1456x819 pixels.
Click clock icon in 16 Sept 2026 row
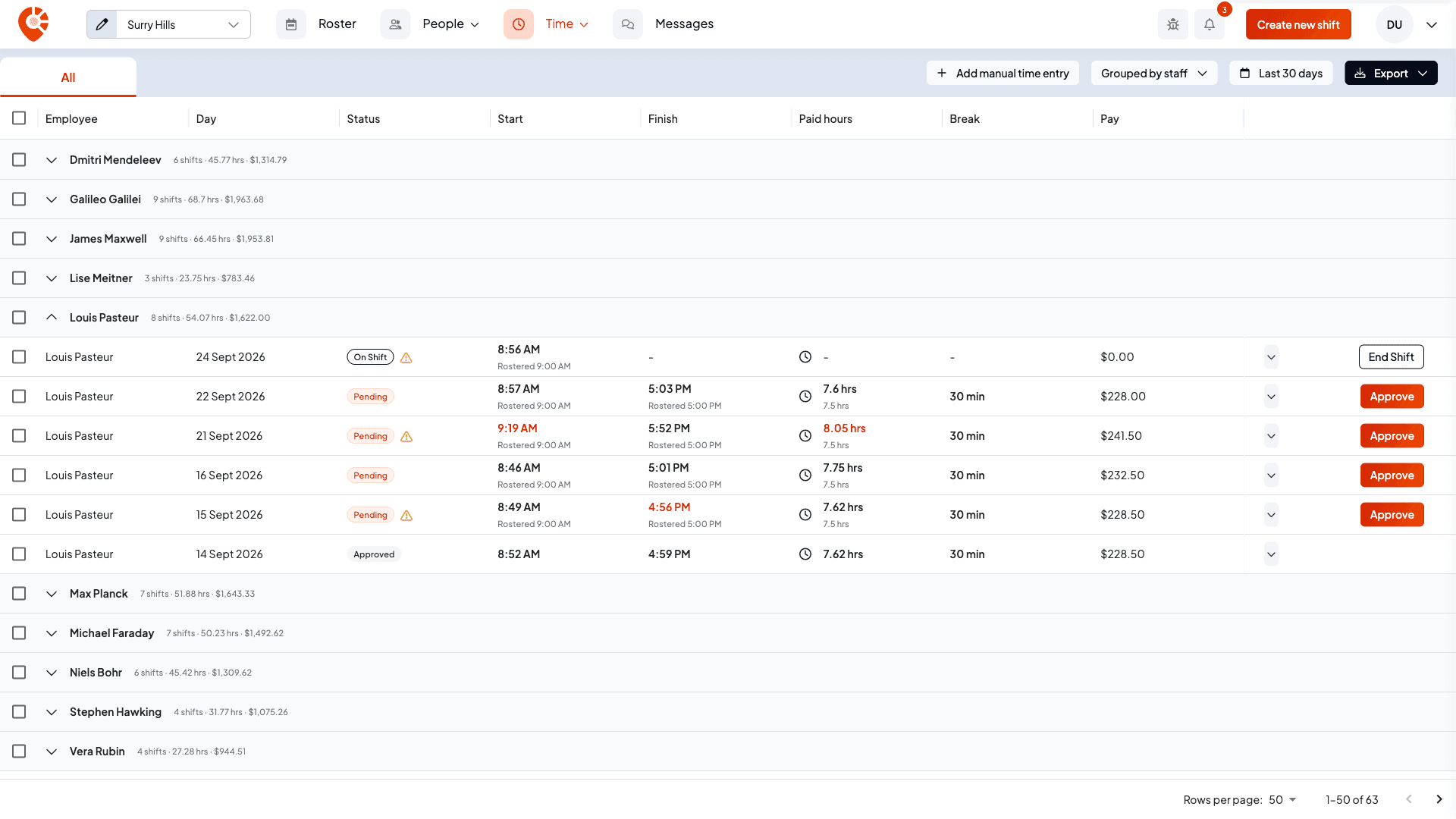tap(805, 475)
